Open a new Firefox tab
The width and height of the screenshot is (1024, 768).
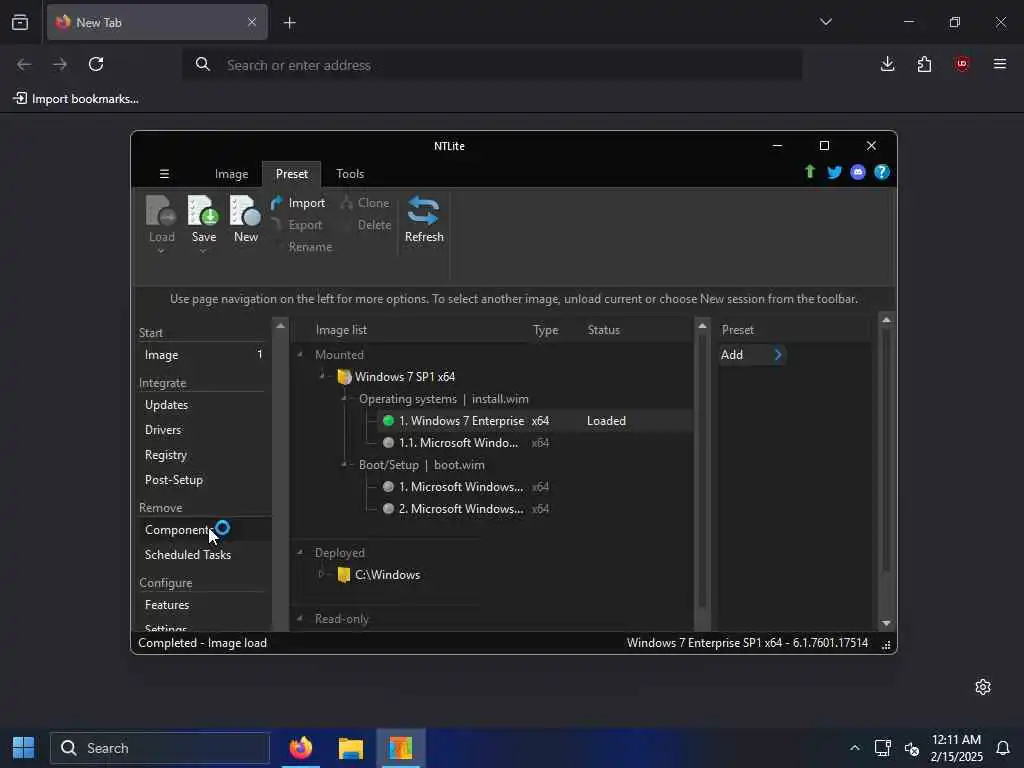point(289,23)
